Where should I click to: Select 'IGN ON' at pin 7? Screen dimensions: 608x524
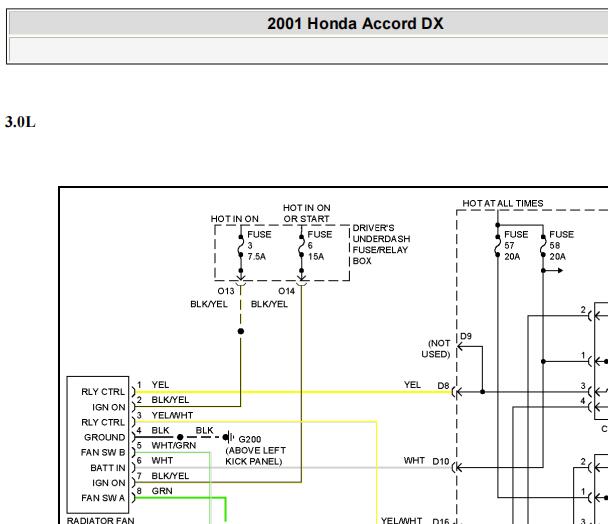click(109, 483)
